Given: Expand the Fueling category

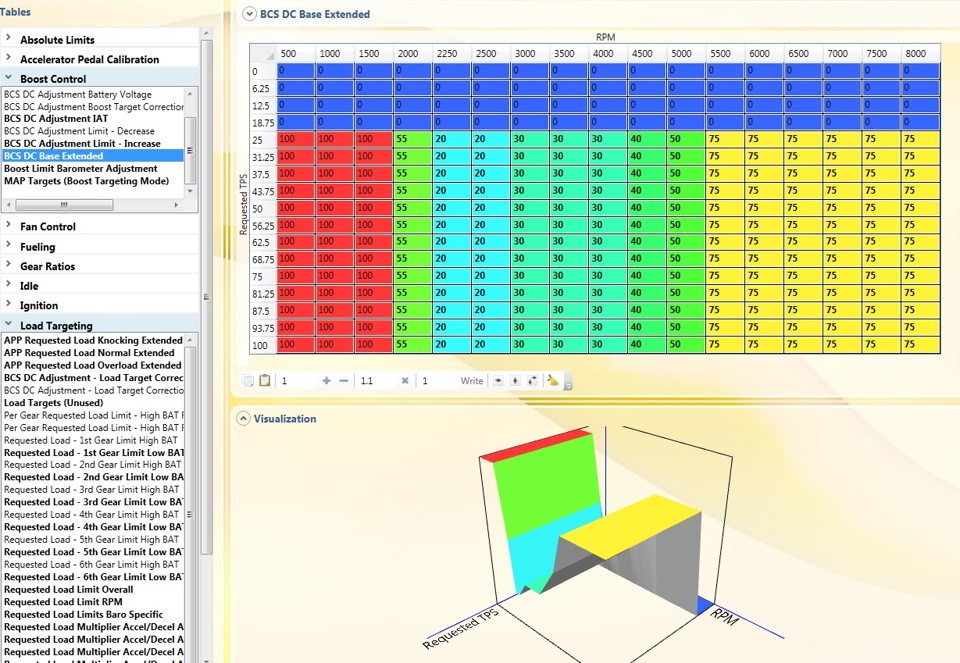Looking at the screenshot, I should pyautogui.click(x=9, y=245).
